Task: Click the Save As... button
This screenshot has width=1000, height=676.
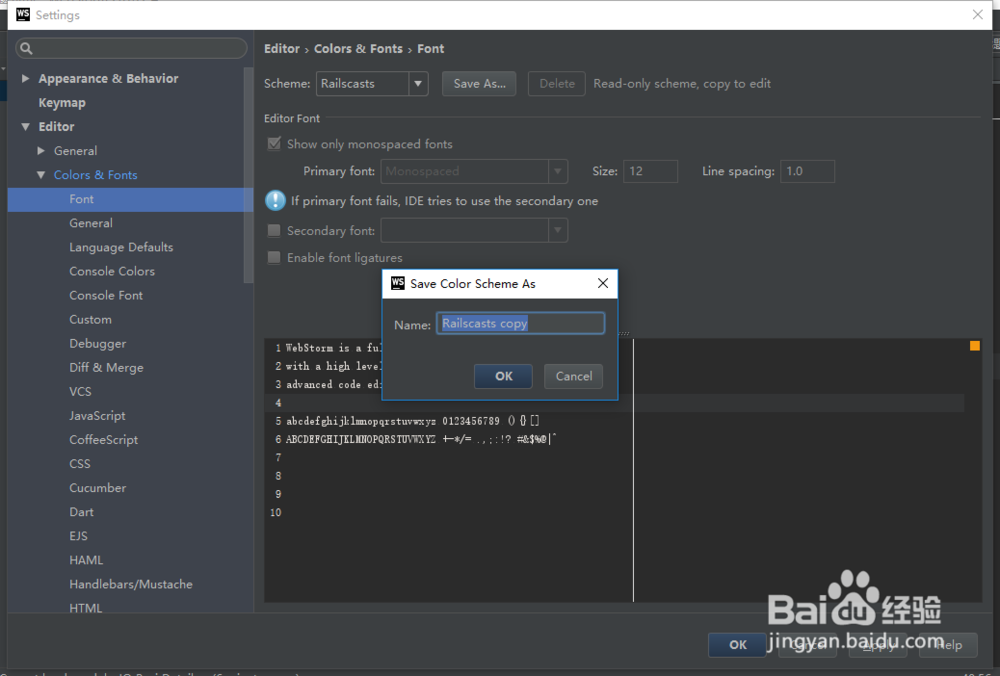Action: (480, 84)
